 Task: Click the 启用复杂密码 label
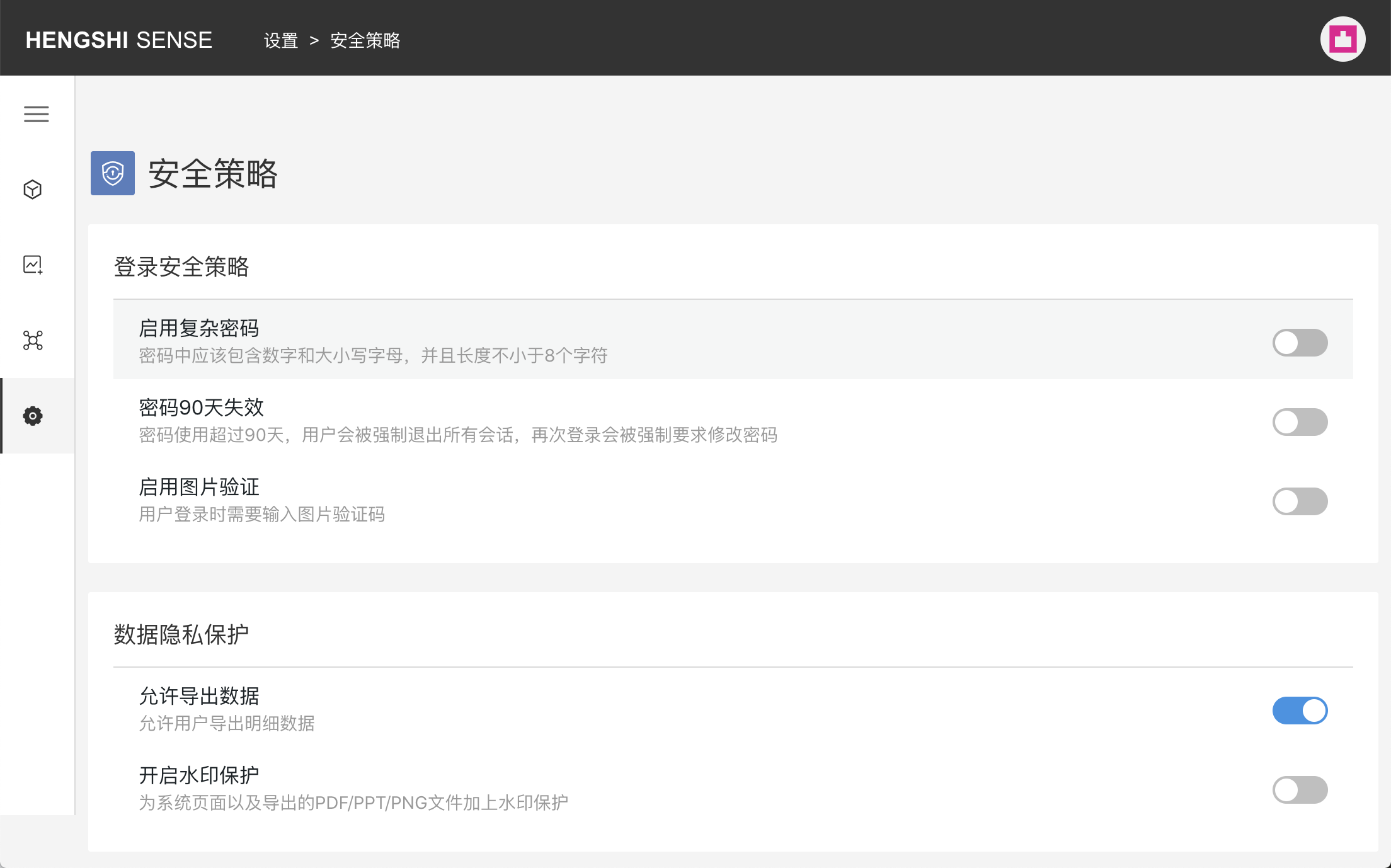(x=199, y=328)
